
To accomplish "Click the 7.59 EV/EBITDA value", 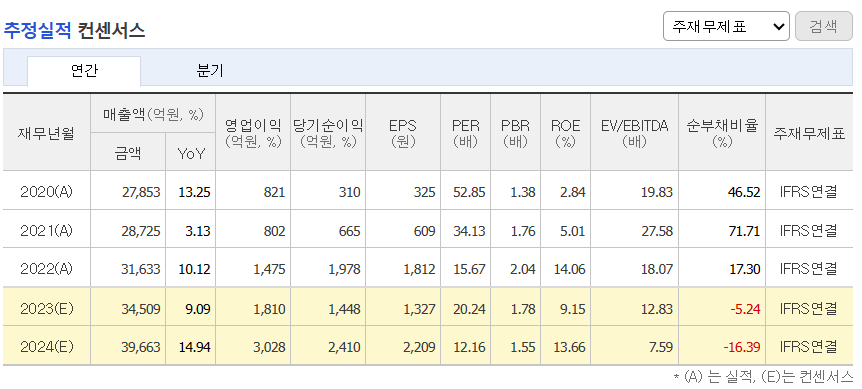I will (660, 348).
